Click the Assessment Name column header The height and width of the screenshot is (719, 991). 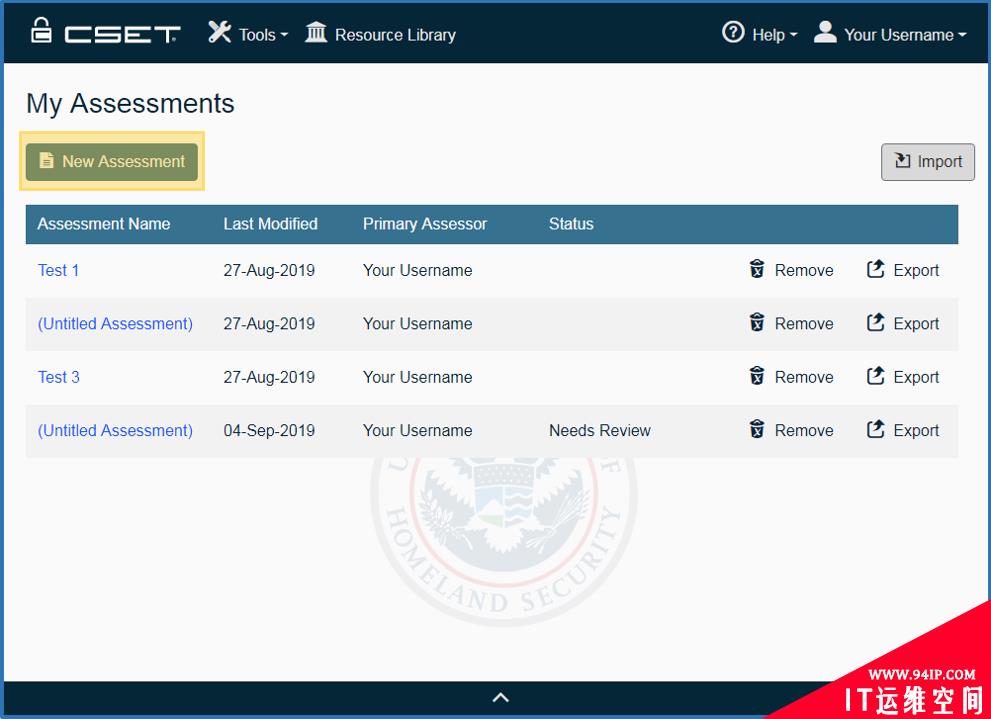click(104, 224)
